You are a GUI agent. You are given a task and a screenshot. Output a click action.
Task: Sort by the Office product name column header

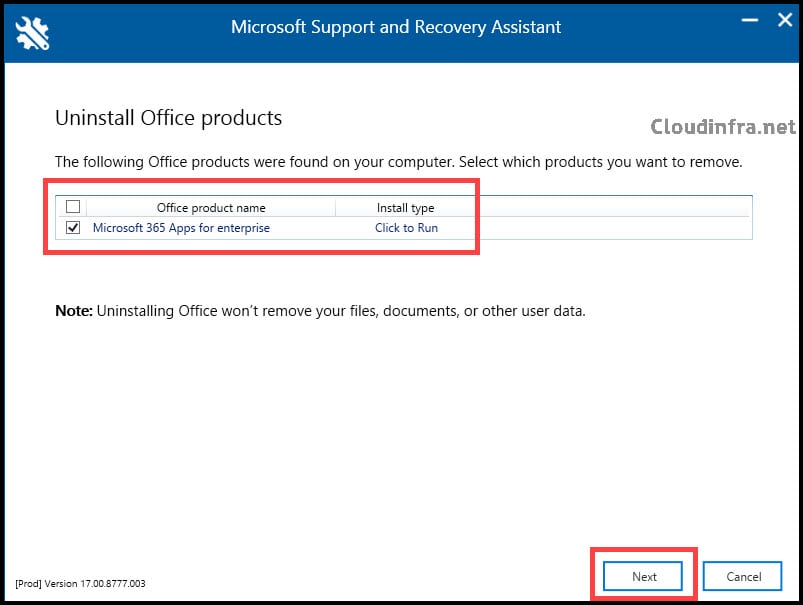tap(211, 207)
